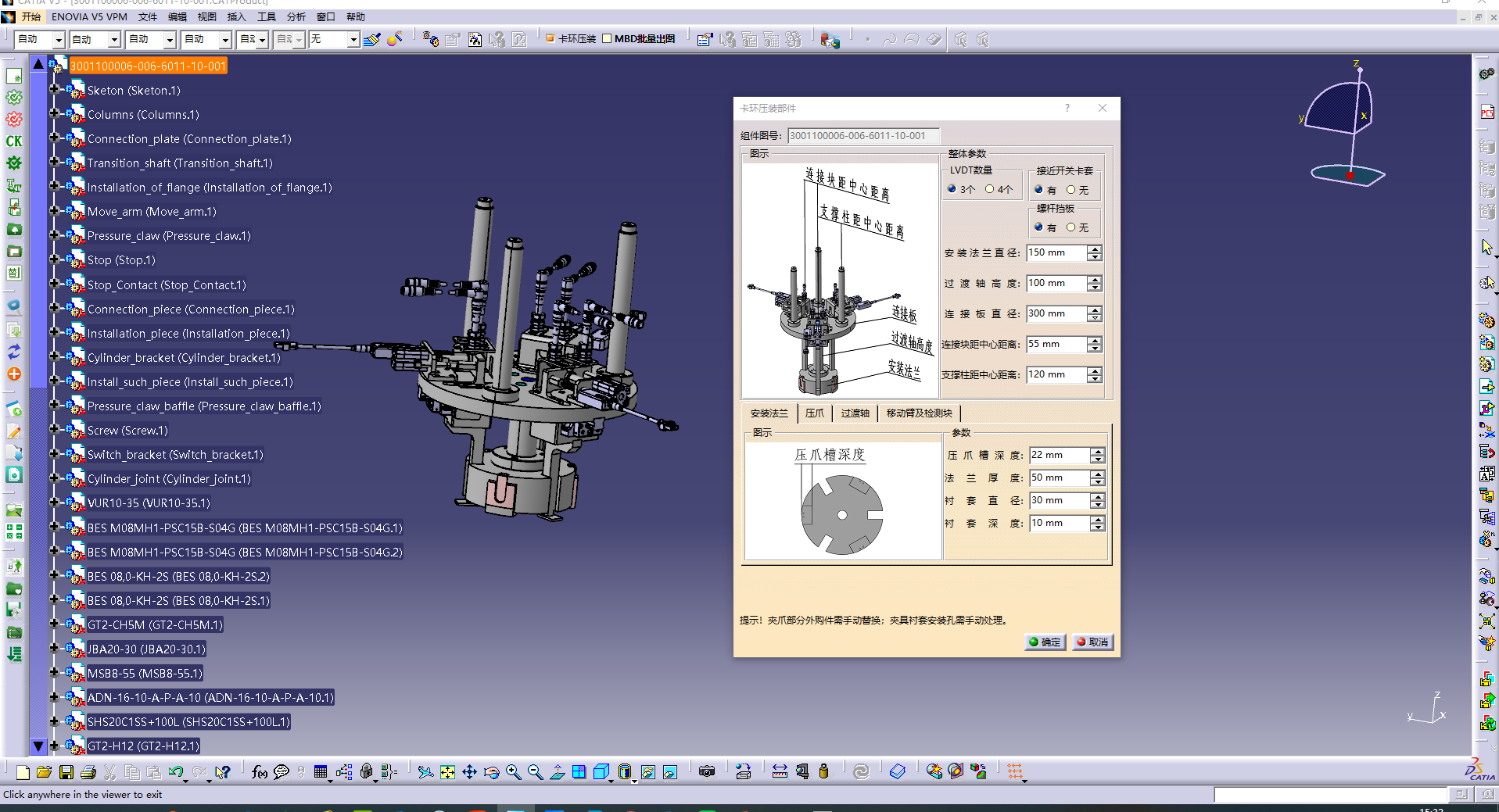
Task: Expand the Columns (Columns.1) tree node
Action: click(x=54, y=114)
